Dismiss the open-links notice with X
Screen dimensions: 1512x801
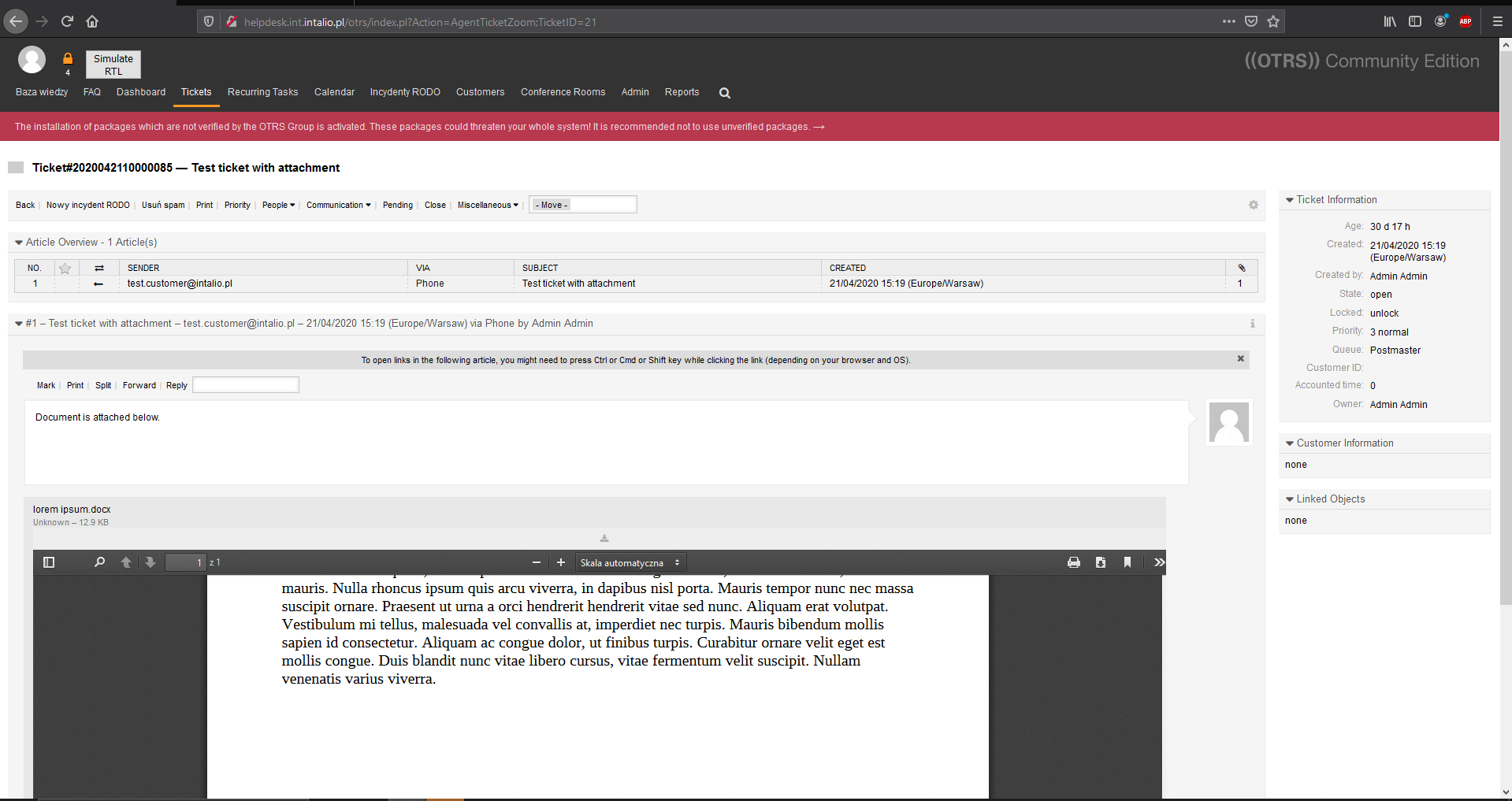coord(1240,359)
